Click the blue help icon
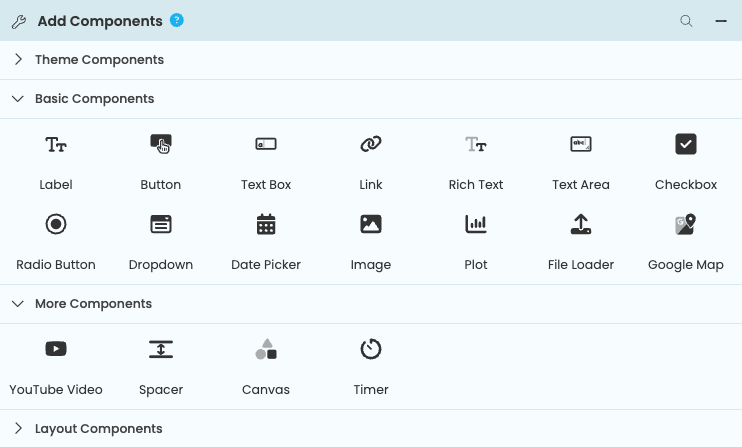742x447 pixels. (177, 20)
